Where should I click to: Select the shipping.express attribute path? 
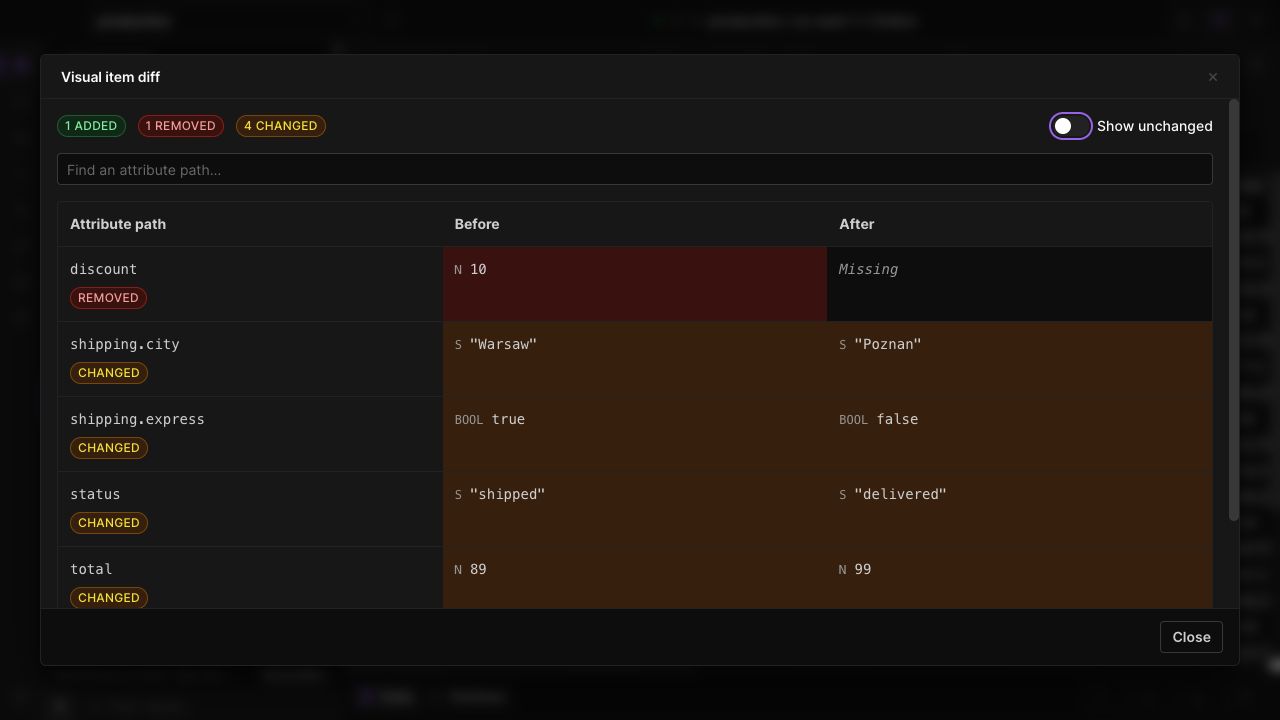[137, 419]
